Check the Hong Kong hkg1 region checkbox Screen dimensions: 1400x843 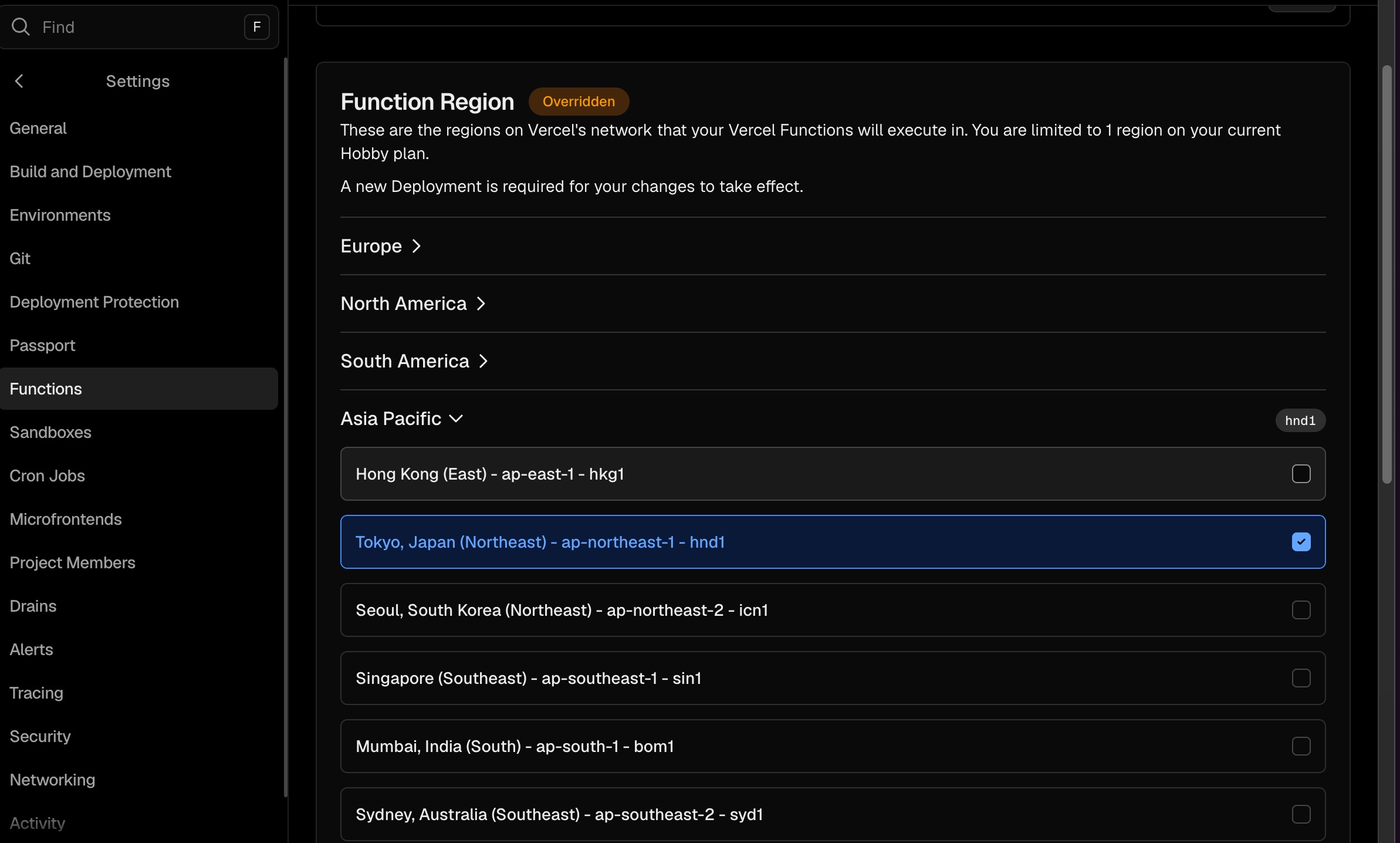click(x=1301, y=474)
